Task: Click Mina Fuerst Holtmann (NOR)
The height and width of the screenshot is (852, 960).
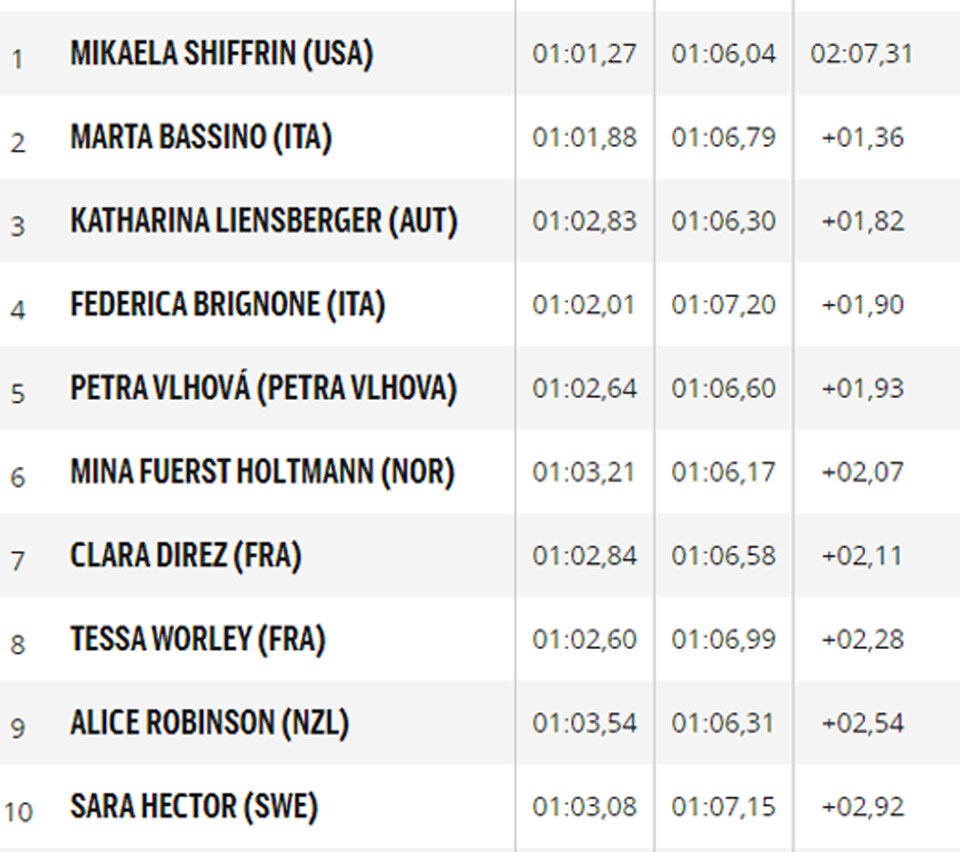Action: 263,472
